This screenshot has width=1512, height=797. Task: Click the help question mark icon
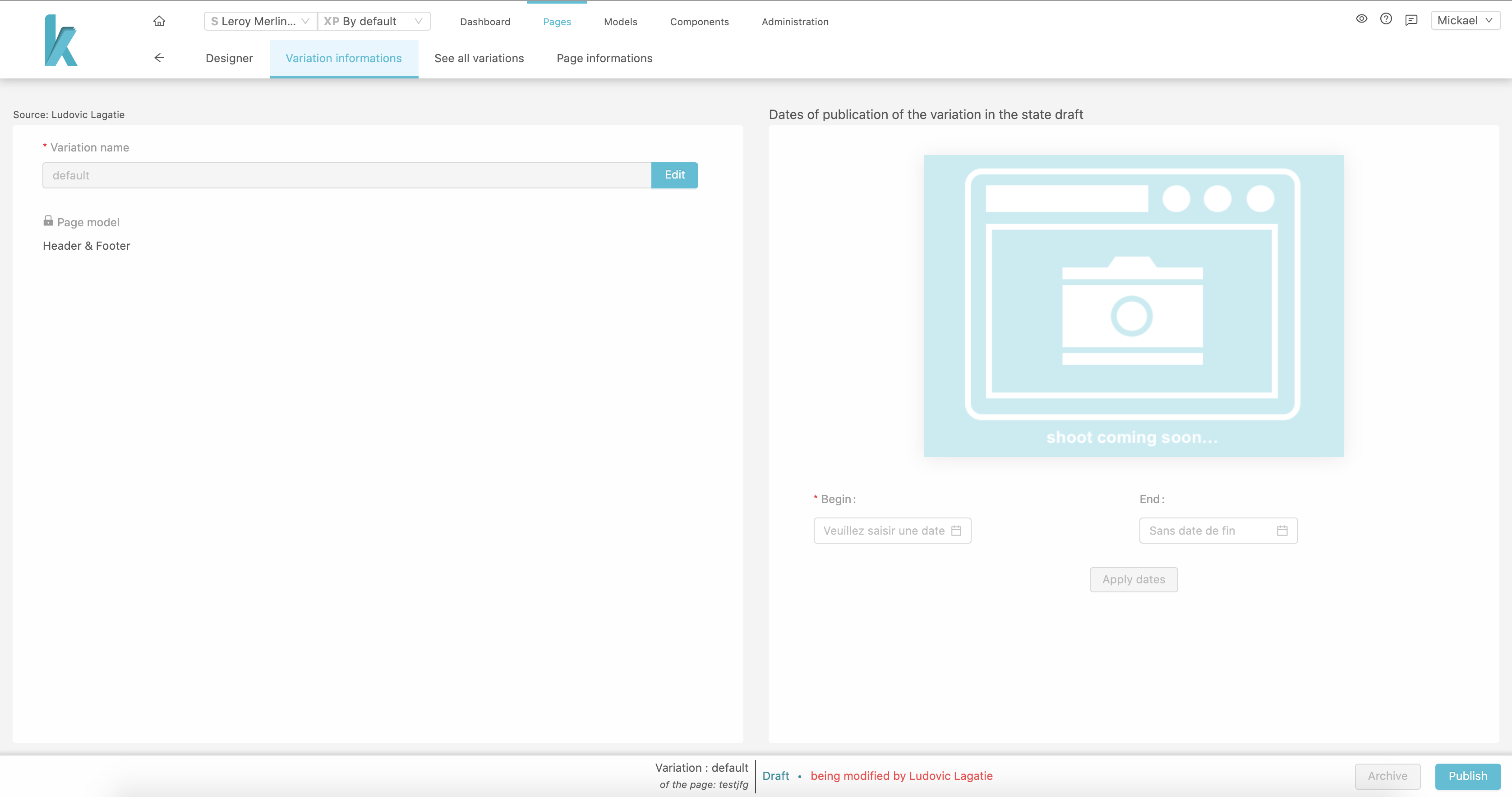pyautogui.click(x=1386, y=21)
